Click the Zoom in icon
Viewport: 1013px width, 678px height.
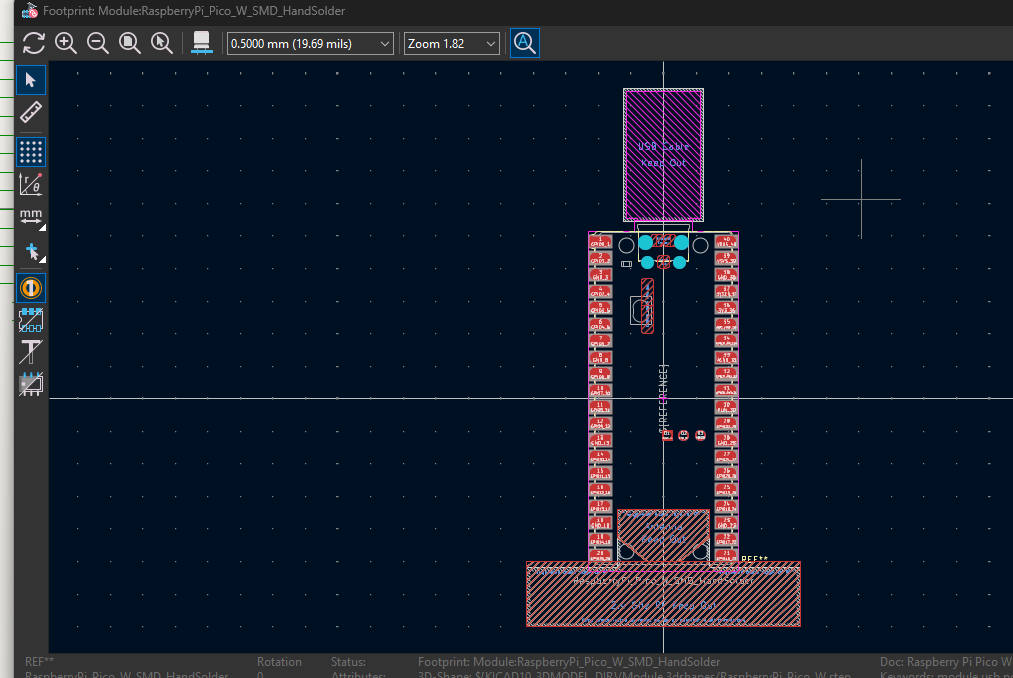click(x=66, y=43)
